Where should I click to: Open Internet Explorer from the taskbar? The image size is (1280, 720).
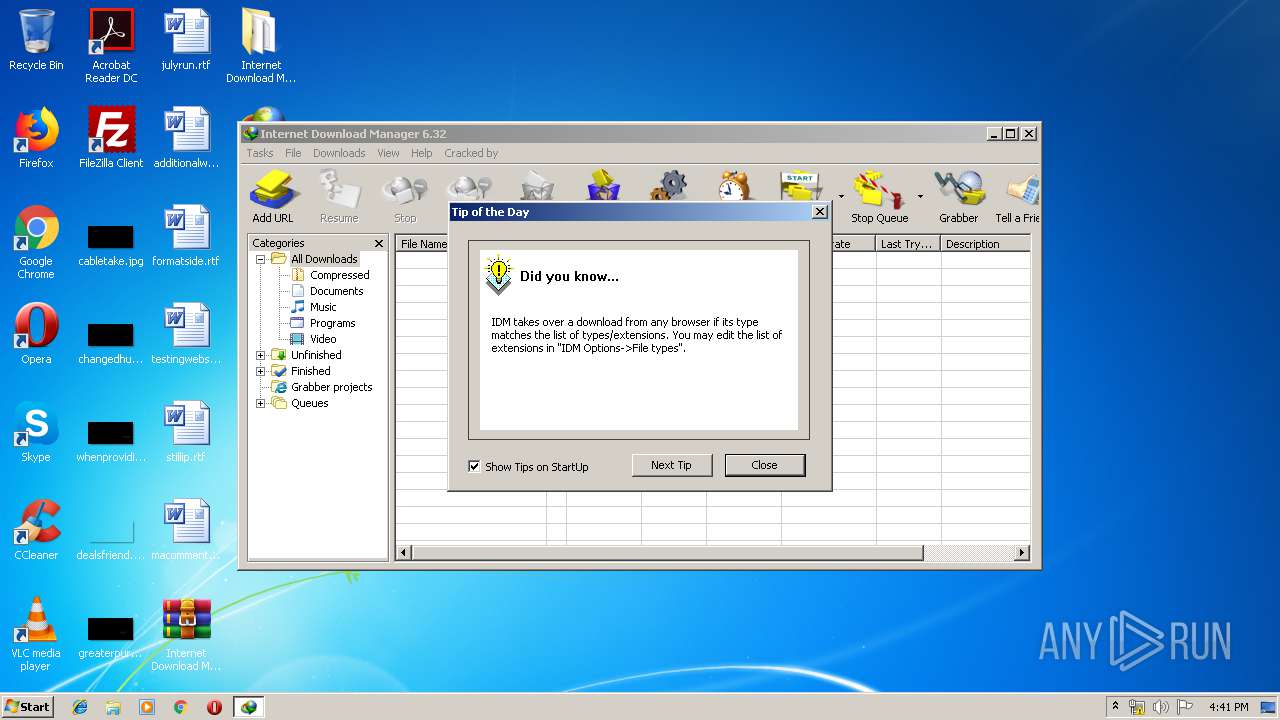(80, 707)
